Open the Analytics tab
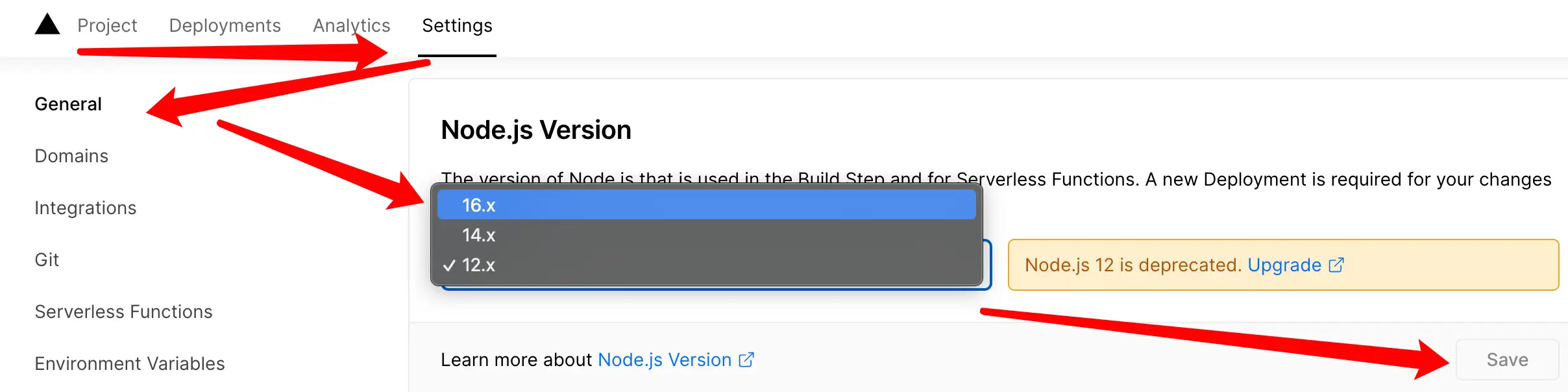Viewport: 1568px width, 392px height. (351, 26)
